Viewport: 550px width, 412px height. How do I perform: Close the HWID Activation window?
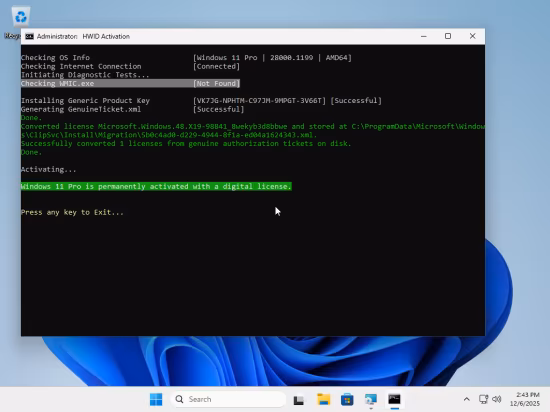(x=472, y=36)
